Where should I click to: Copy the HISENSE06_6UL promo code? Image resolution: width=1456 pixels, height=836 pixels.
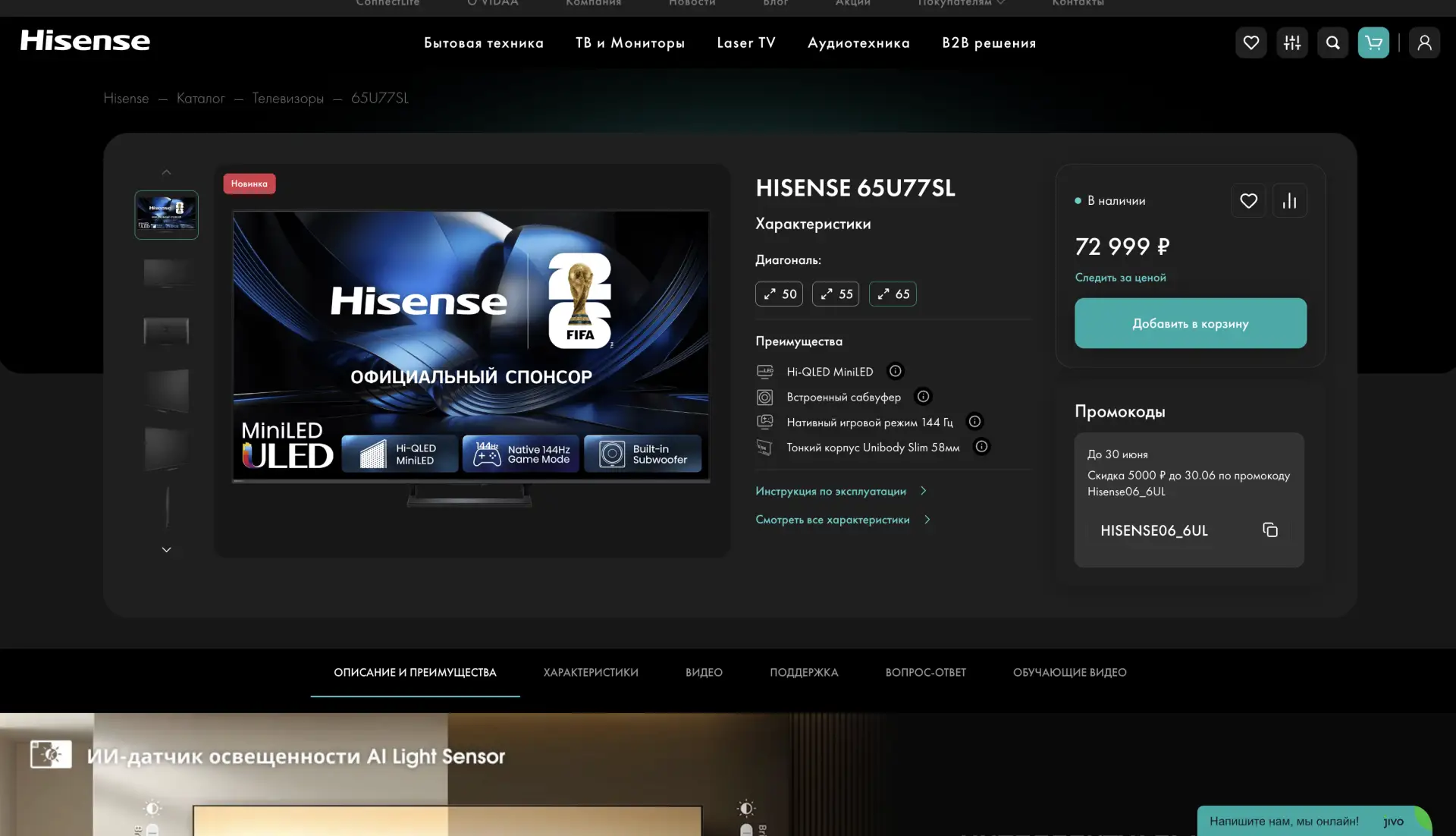click(x=1270, y=530)
